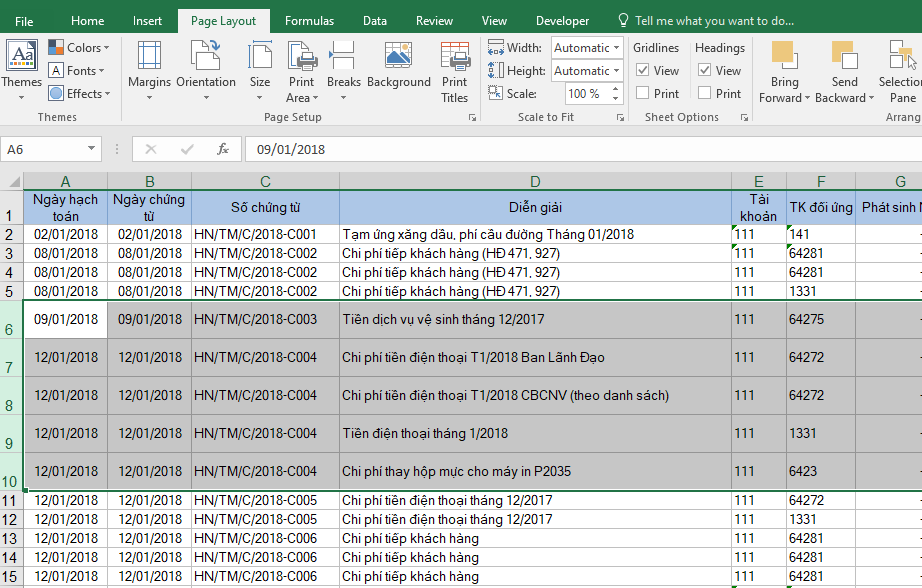Click the Margins icon

coord(149,58)
